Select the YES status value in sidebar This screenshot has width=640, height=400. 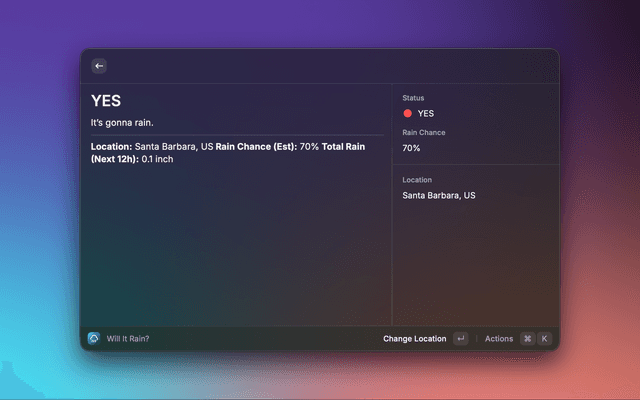[426, 114]
